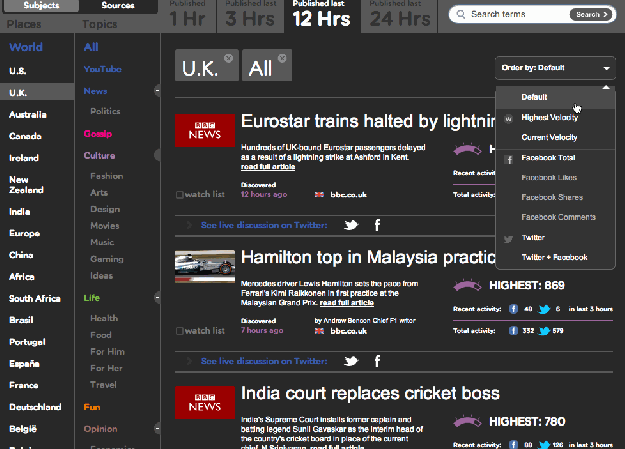Image resolution: width=625 pixels, height=449 pixels.
Task: Check watch list box for Hamilton story
Action: [x=179, y=330]
